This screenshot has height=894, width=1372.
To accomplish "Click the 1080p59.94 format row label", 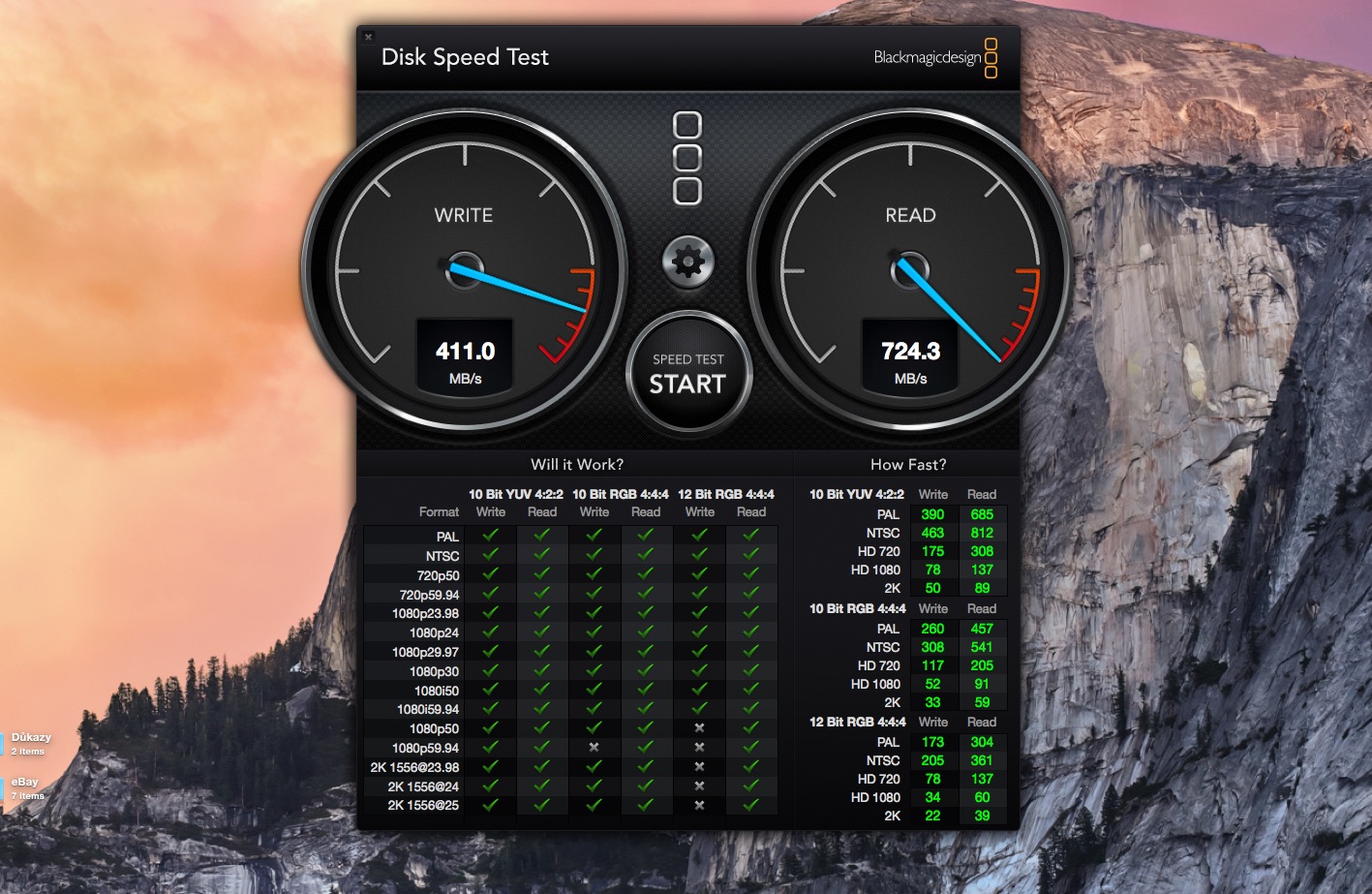I will coord(425,748).
